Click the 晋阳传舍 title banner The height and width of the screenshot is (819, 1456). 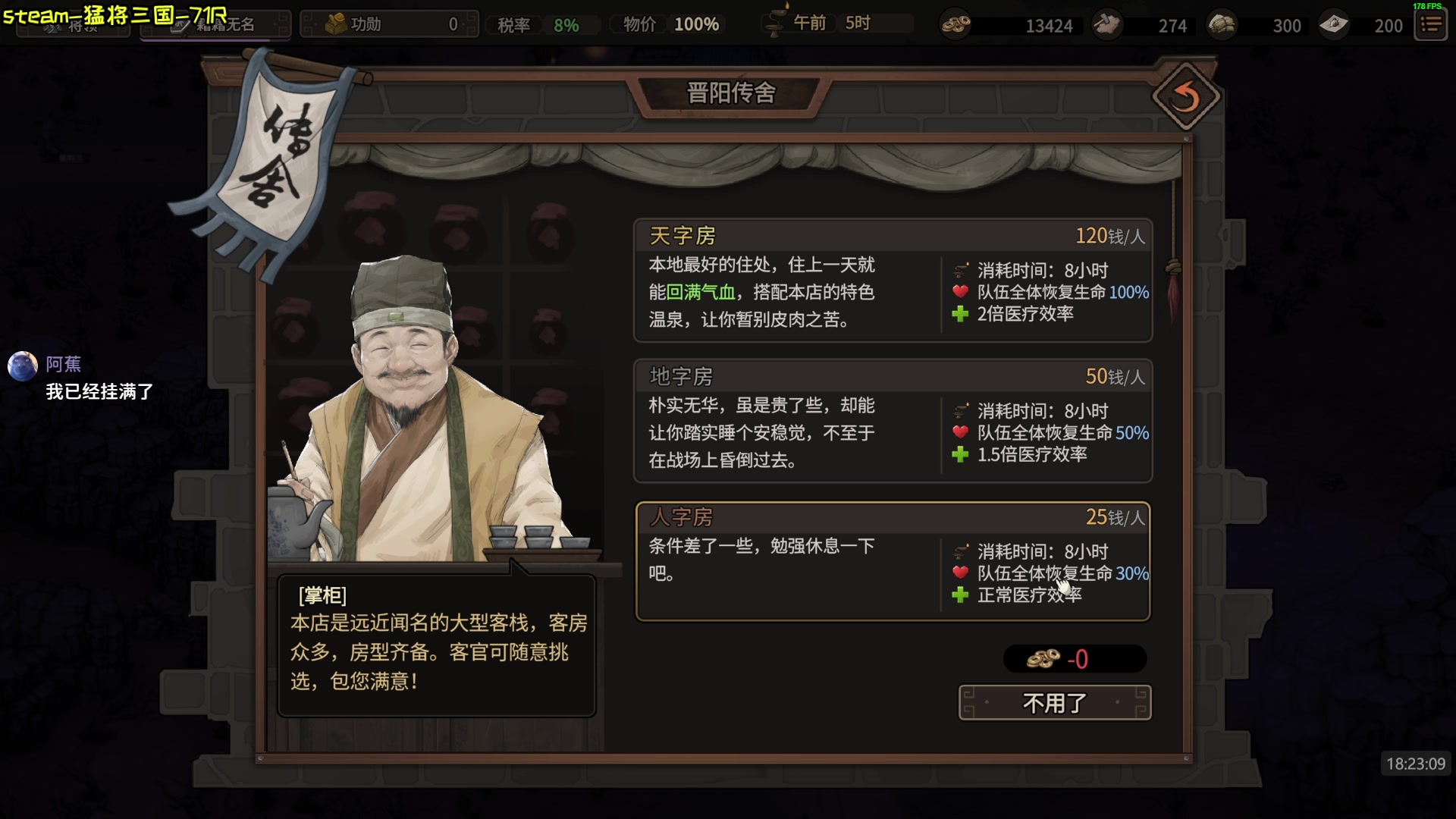(731, 94)
